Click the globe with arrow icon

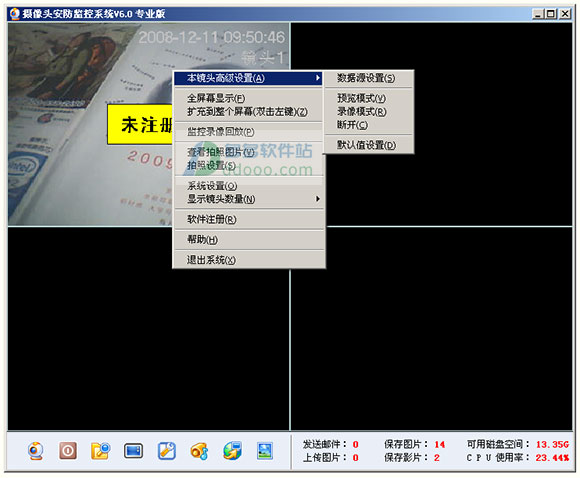coord(232,451)
